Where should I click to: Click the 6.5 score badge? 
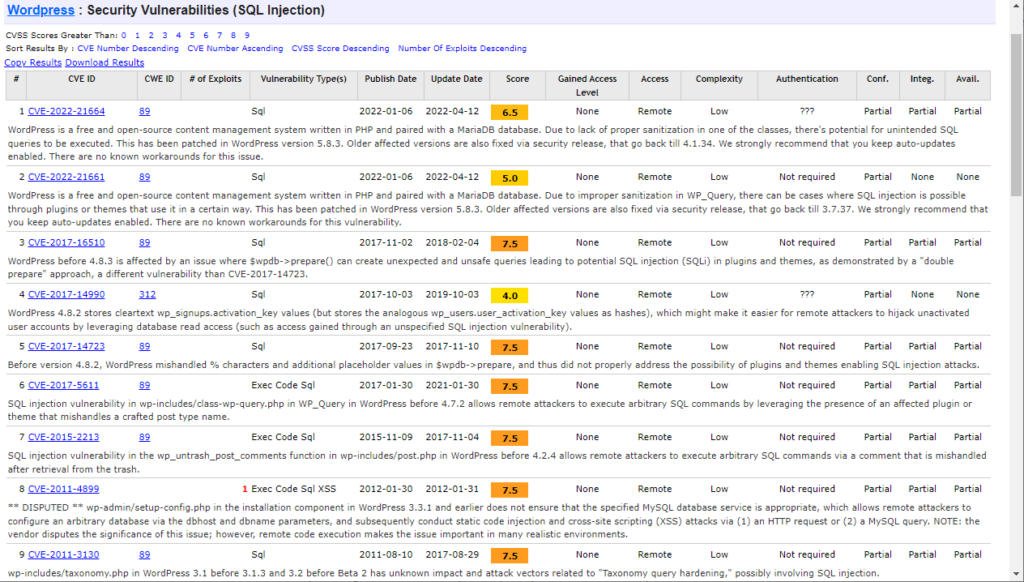pyautogui.click(x=509, y=112)
